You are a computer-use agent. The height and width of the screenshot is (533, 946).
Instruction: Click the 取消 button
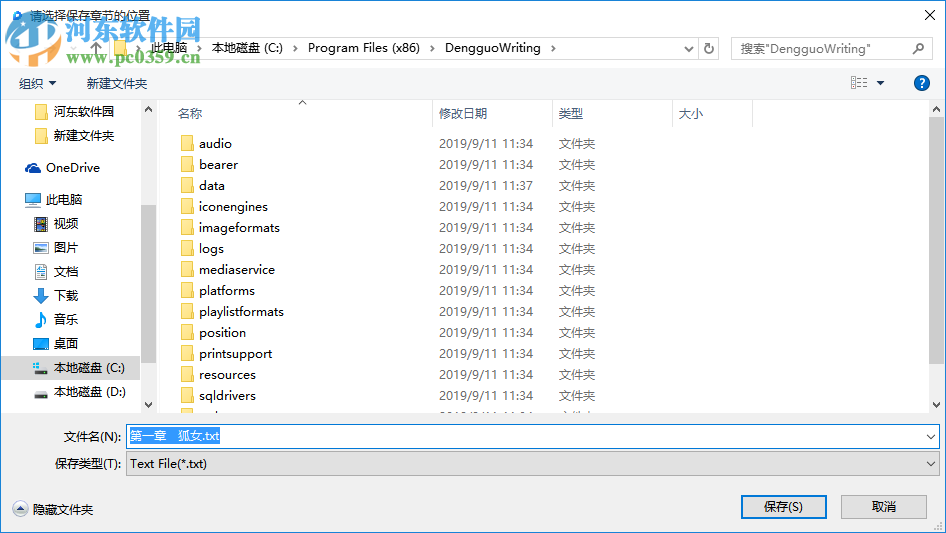point(884,506)
